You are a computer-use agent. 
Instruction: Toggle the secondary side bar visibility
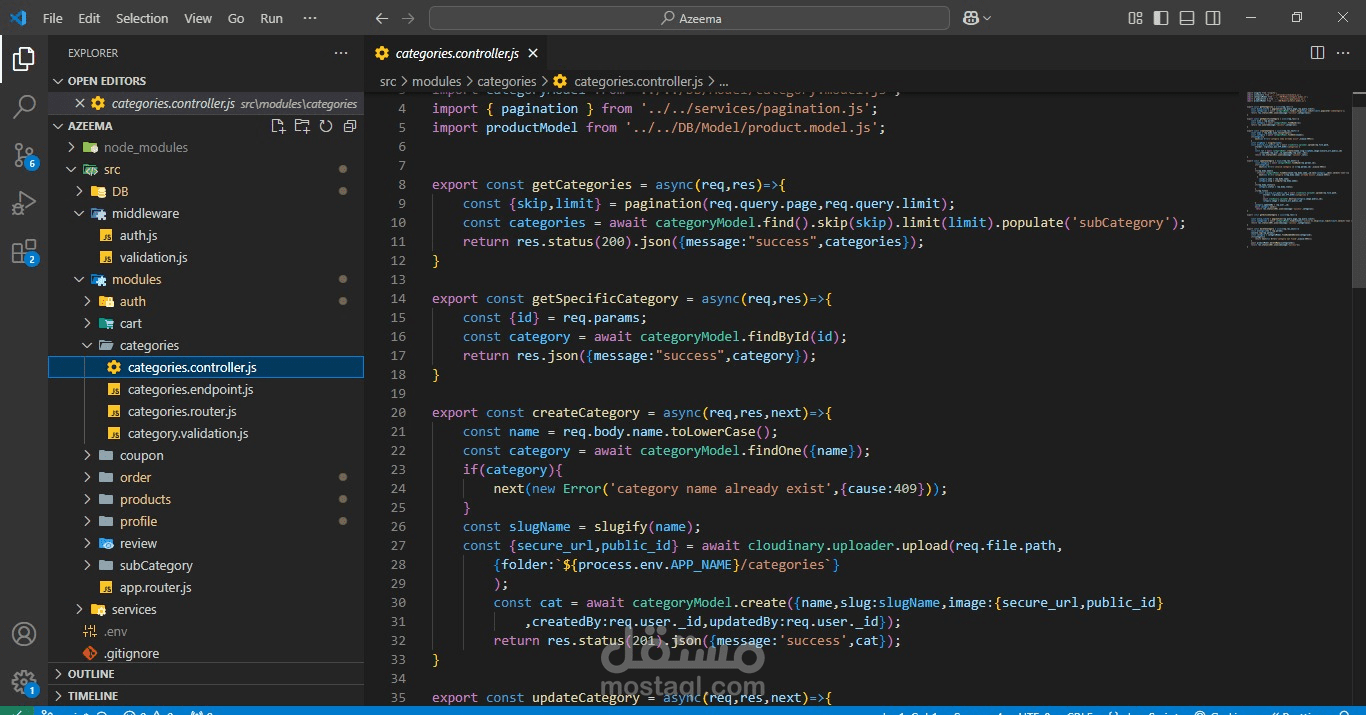(x=1213, y=18)
